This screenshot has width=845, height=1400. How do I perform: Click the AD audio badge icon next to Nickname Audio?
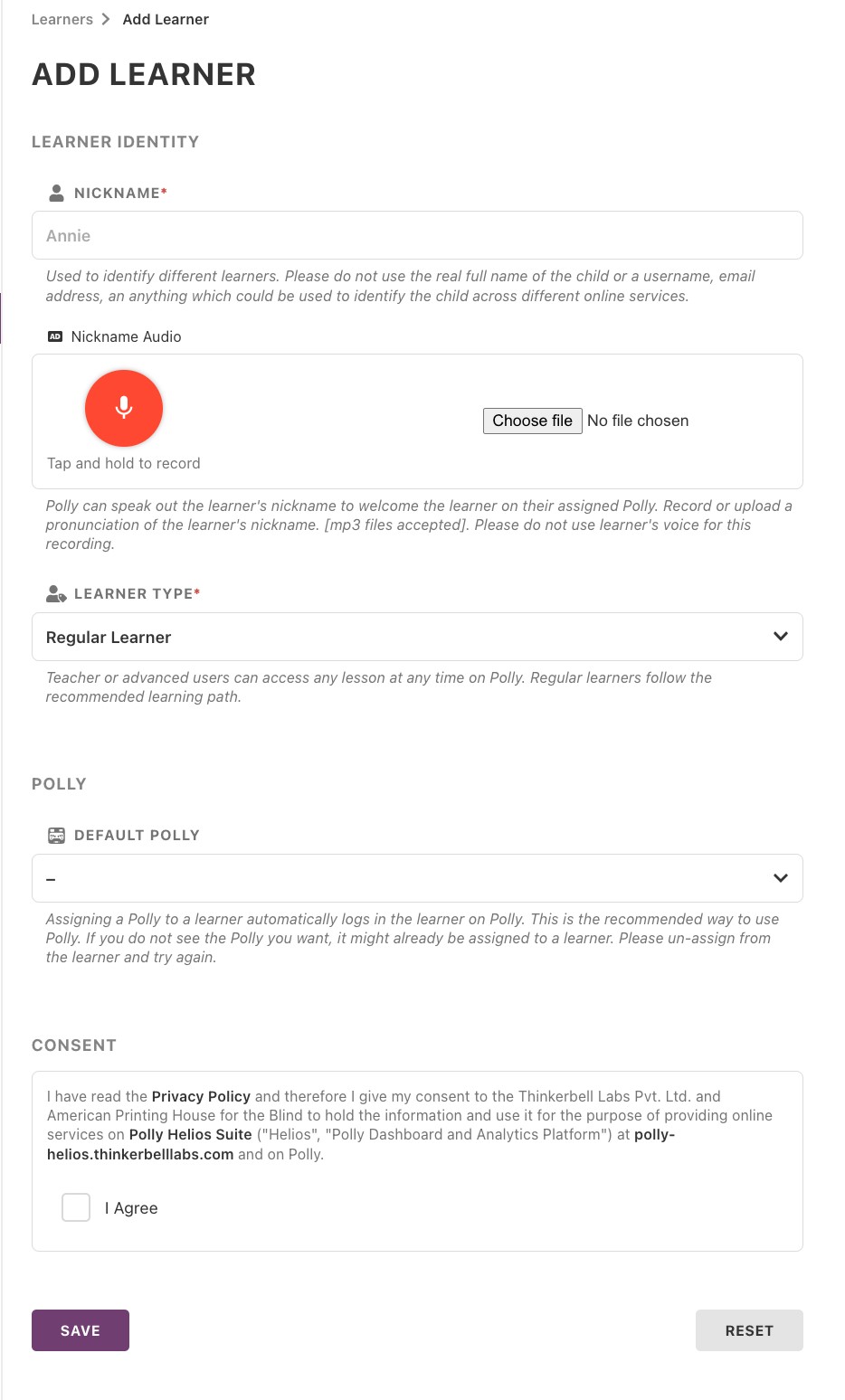(x=55, y=336)
